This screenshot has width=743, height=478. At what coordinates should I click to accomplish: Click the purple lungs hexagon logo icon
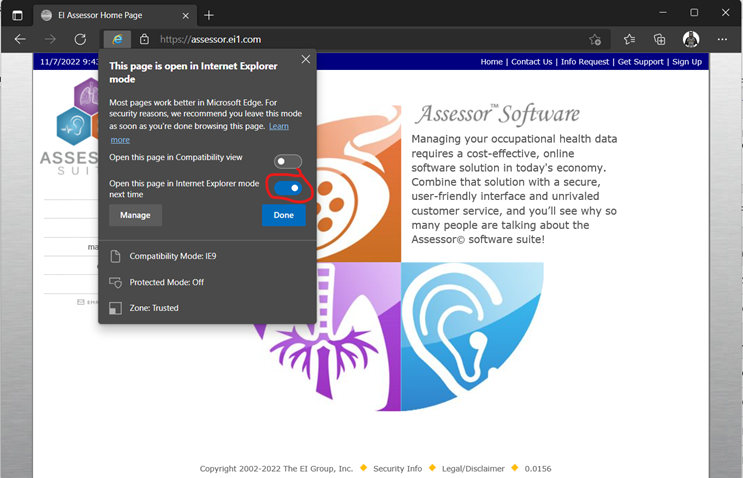click(86, 96)
